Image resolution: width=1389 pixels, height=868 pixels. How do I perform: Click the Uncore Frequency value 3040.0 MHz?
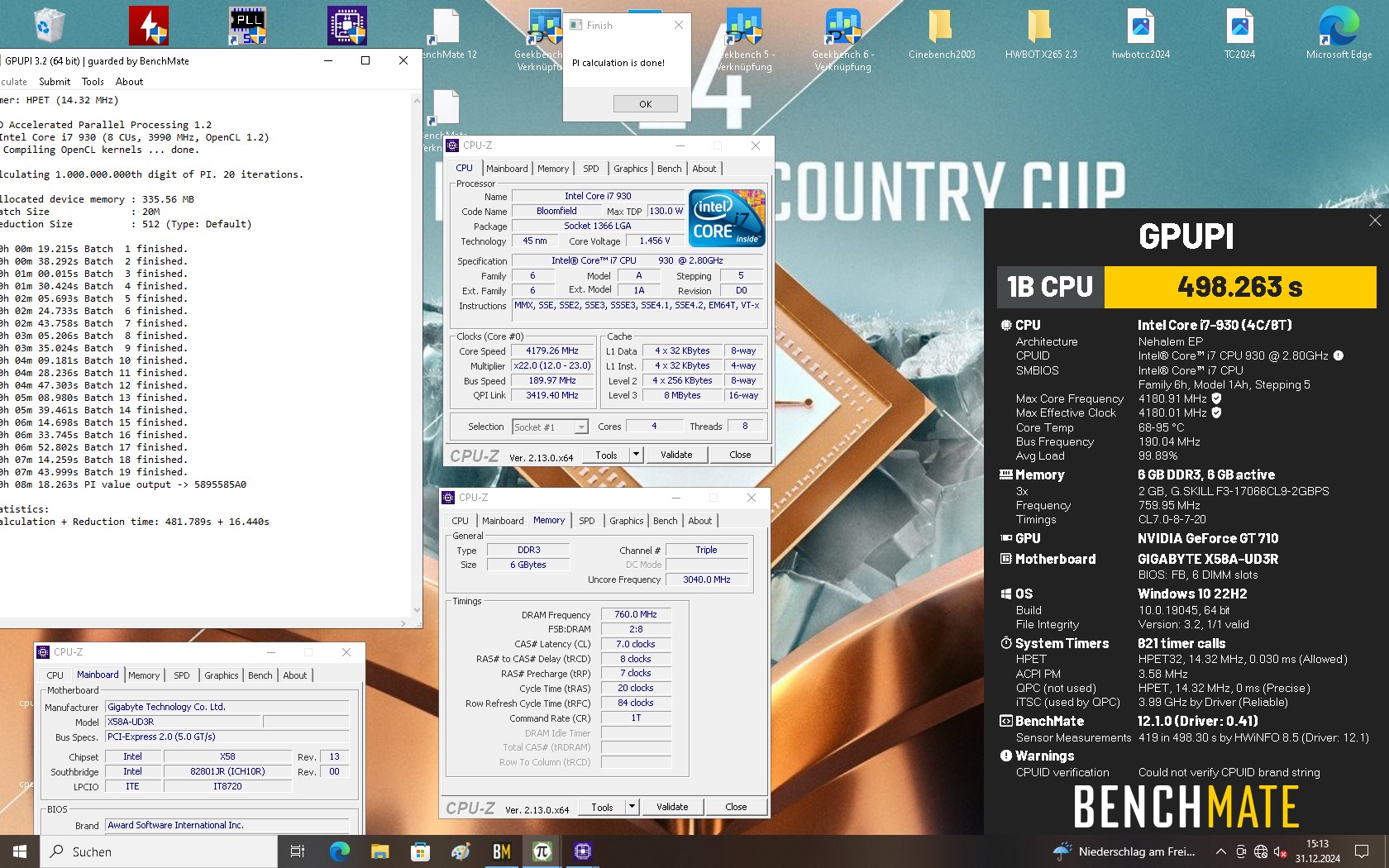[707, 580]
